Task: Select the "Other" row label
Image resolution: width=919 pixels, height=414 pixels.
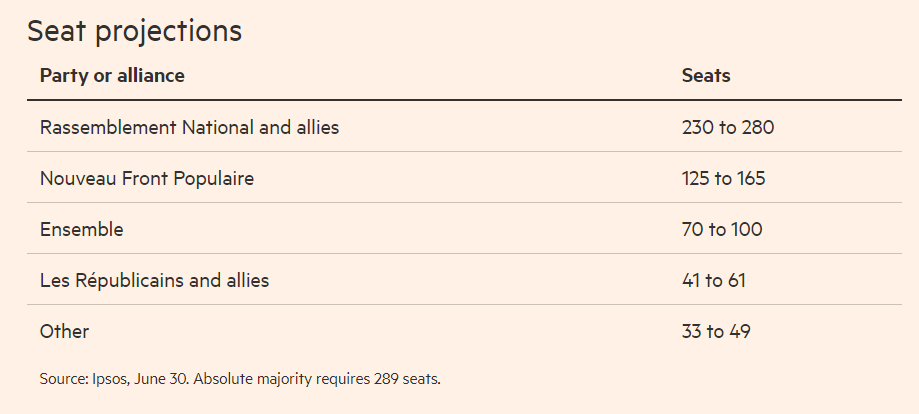Action: pos(64,331)
